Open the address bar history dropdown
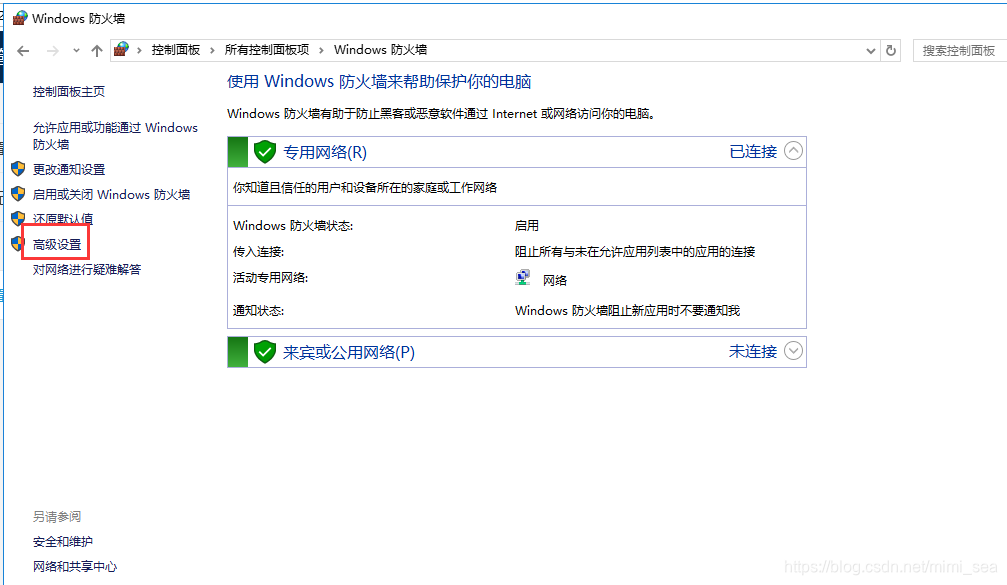 click(x=871, y=51)
